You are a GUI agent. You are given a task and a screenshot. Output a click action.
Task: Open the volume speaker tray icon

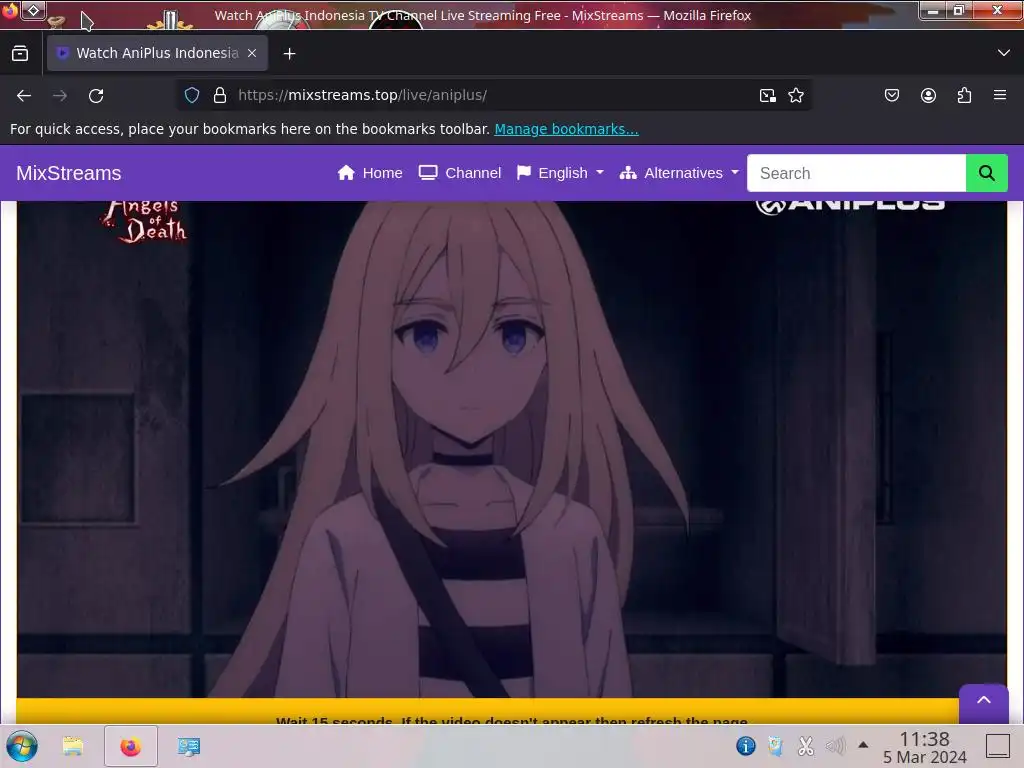[835, 745]
